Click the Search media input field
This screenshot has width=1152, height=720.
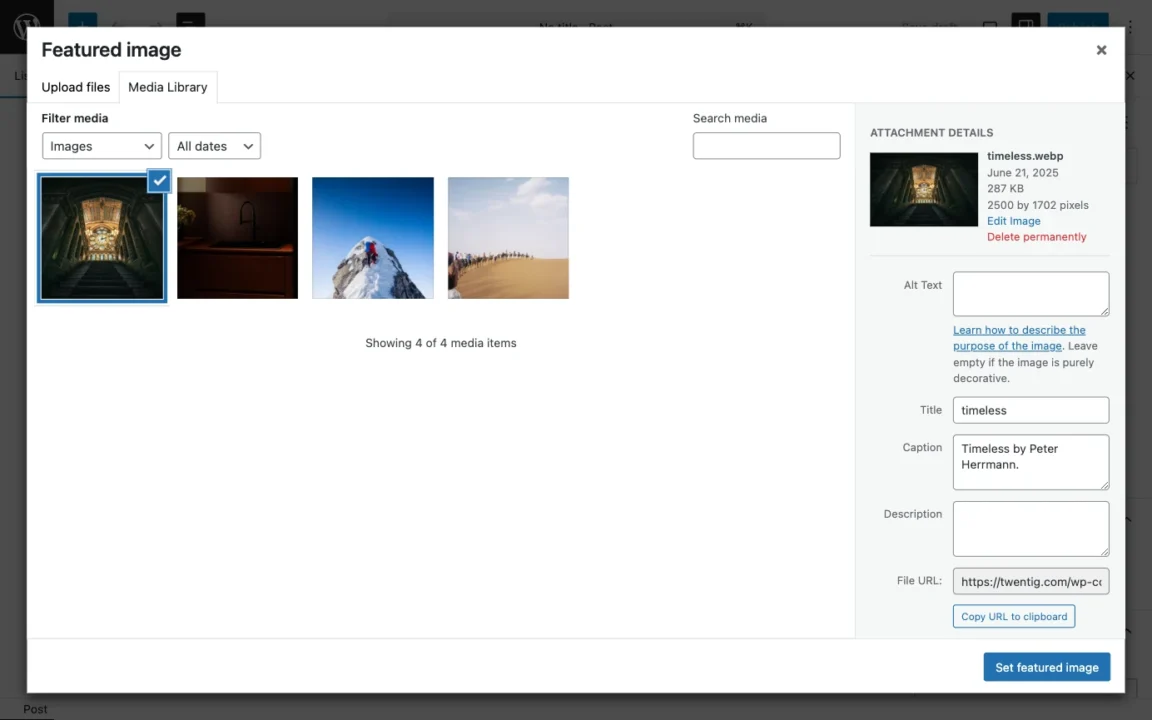pyautogui.click(x=766, y=145)
